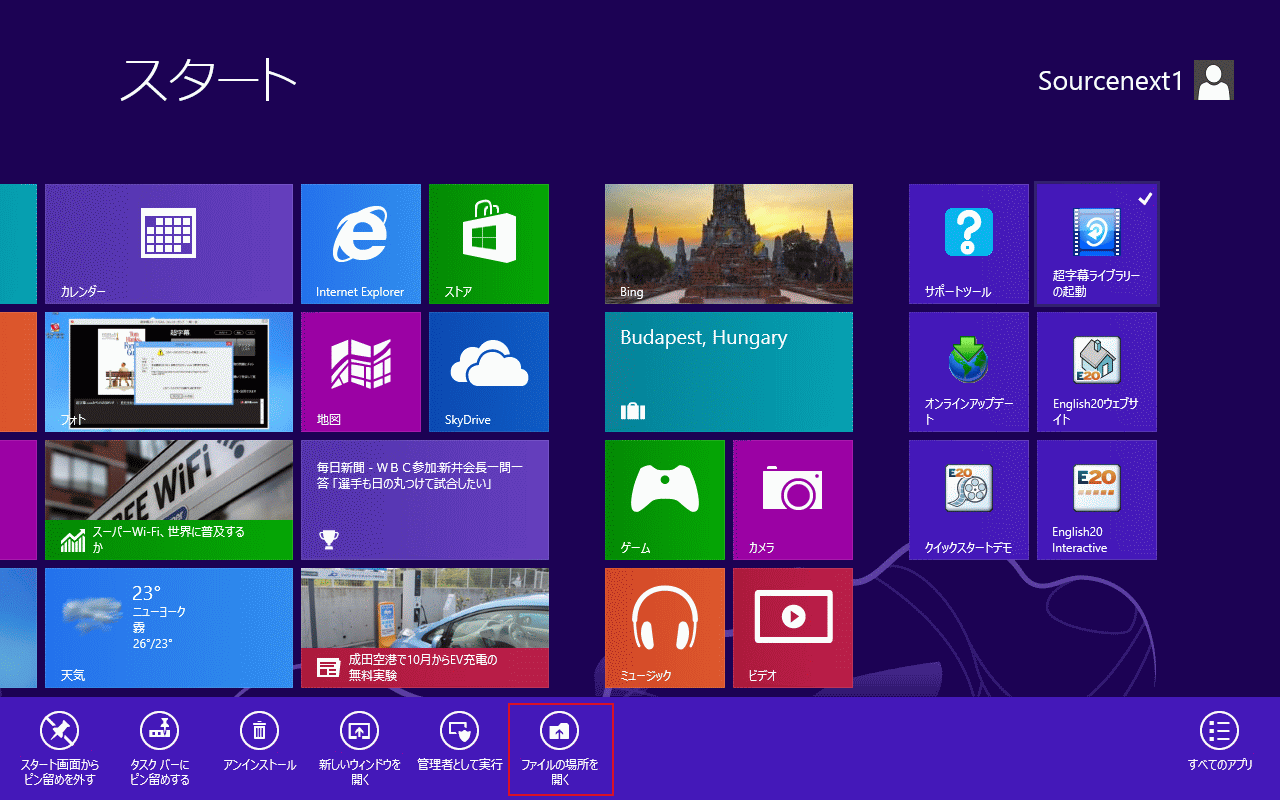Click Pin to taskbar (タスクバーにピン留めする)
1280x800 pixels.
click(160, 749)
